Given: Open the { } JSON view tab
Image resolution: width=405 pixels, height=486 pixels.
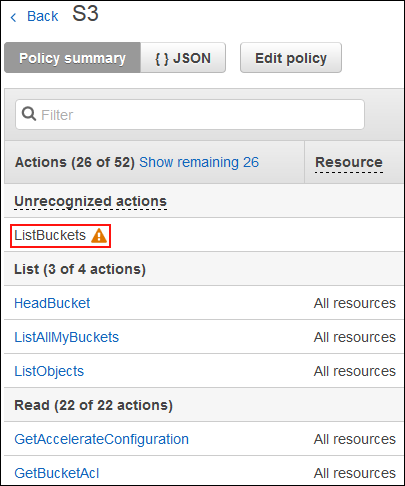Looking at the screenshot, I should coord(183,58).
